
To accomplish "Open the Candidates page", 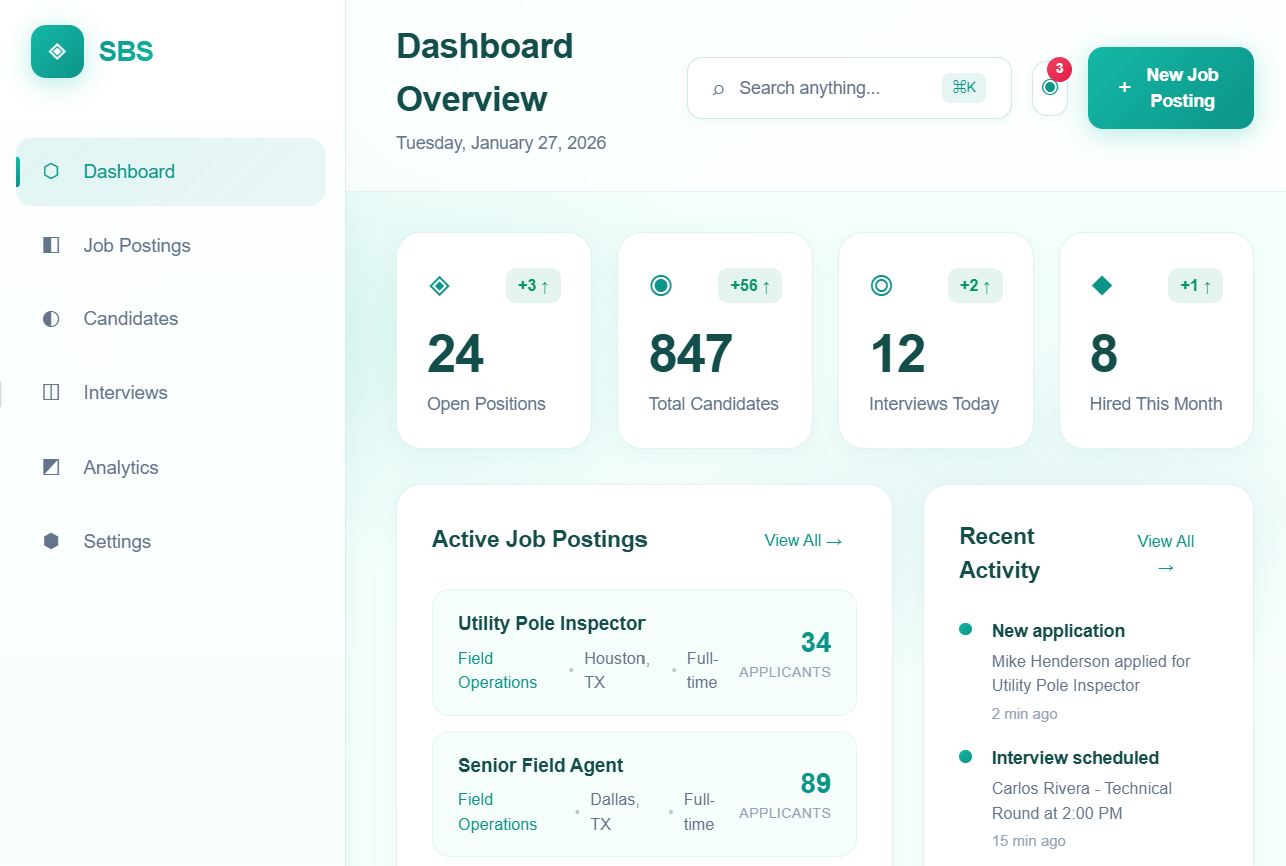I will pyautogui.click(x=130, y=319).
